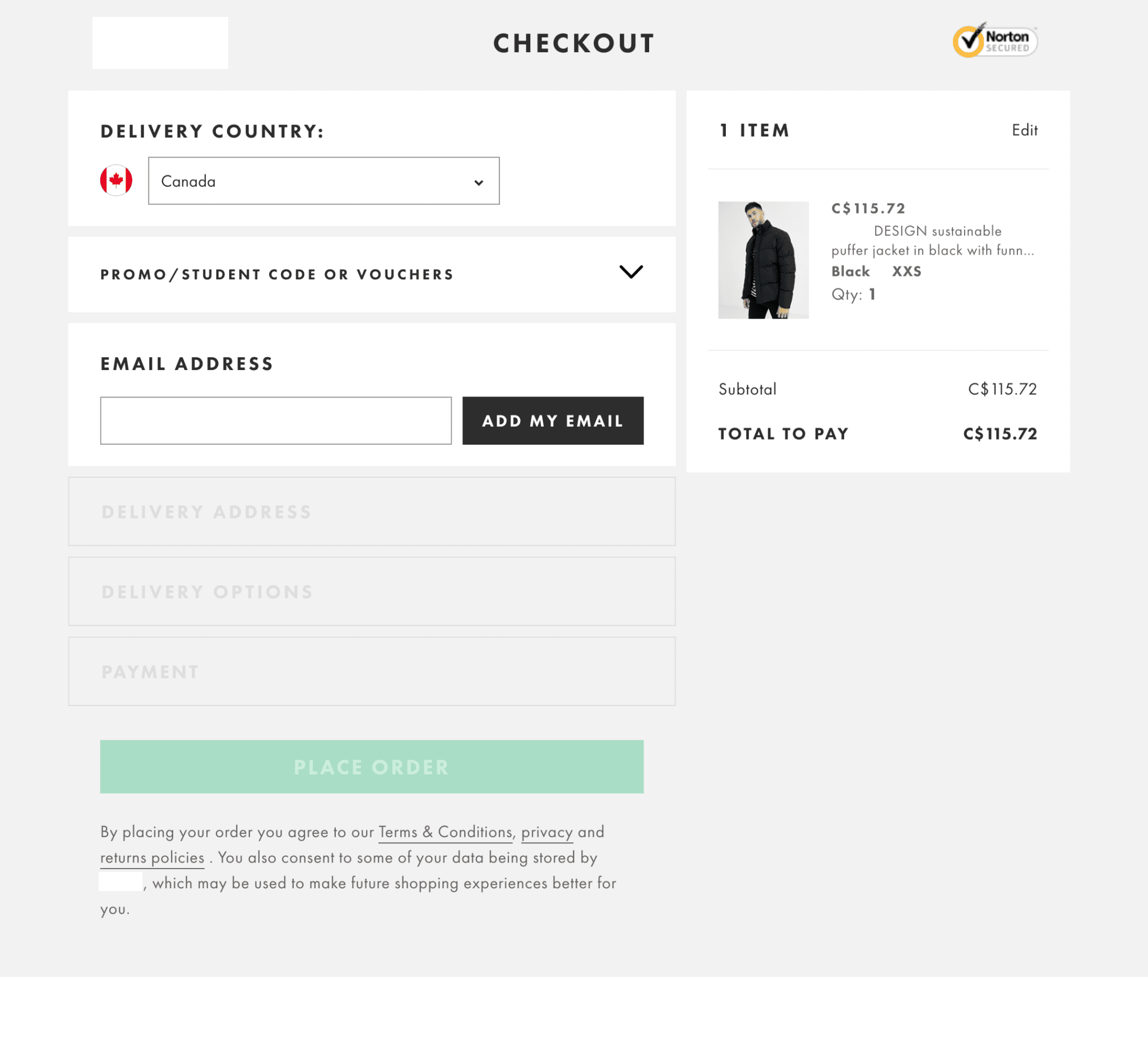Click the Delivery Address section
The image size is (1148, 1052).
click(x=371, y=511)
